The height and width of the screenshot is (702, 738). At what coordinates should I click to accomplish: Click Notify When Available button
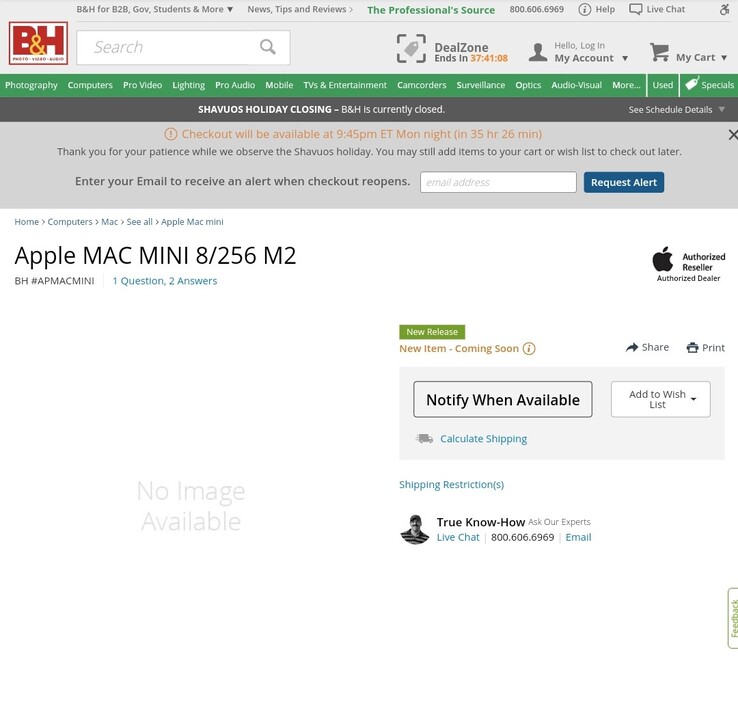pos(503,399)
